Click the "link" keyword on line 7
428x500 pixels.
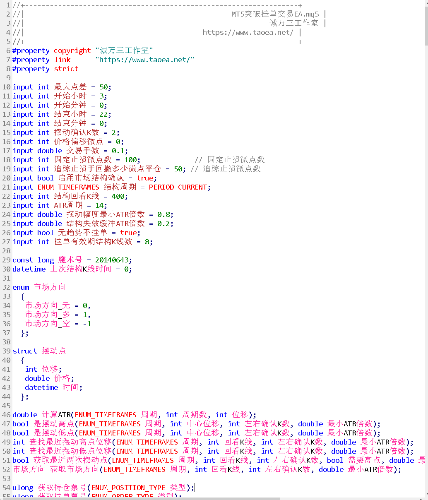point(63,60)
